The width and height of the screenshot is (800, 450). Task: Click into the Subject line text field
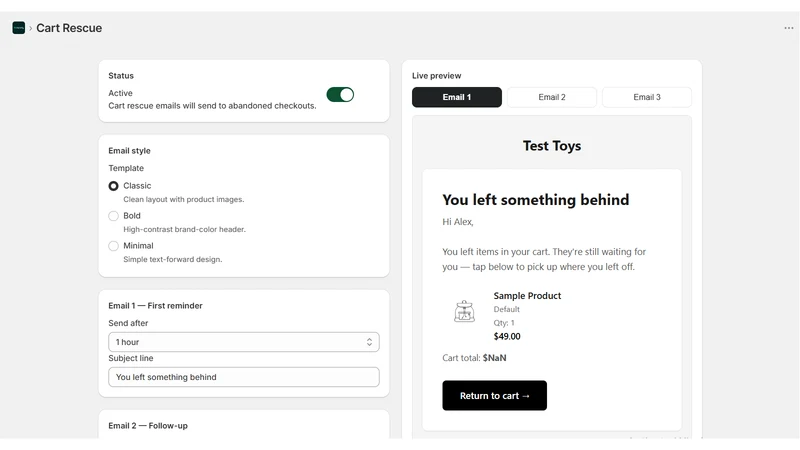click(x=243, y=377)
